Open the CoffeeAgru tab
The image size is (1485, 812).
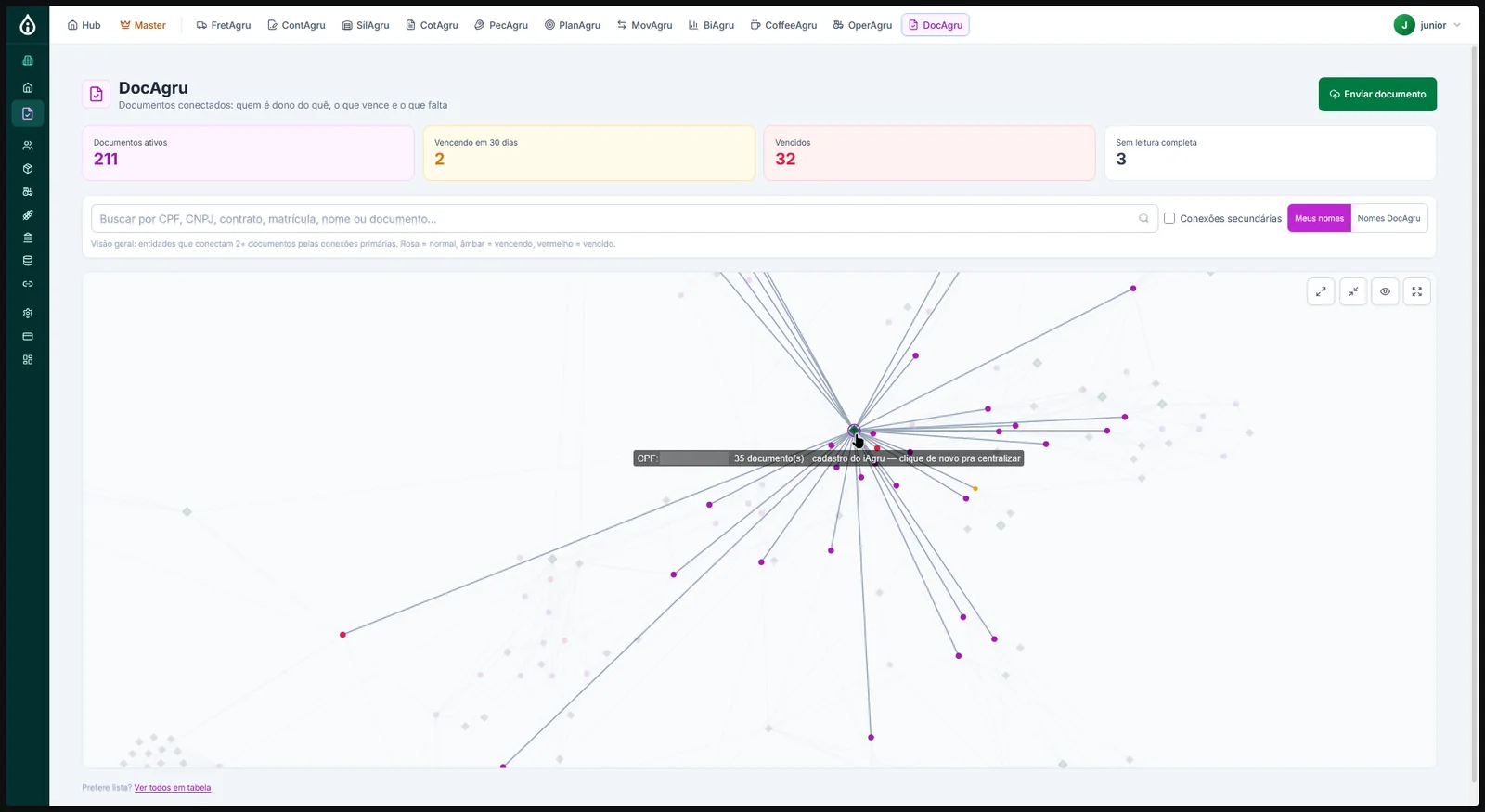click(x=783, y=25)
